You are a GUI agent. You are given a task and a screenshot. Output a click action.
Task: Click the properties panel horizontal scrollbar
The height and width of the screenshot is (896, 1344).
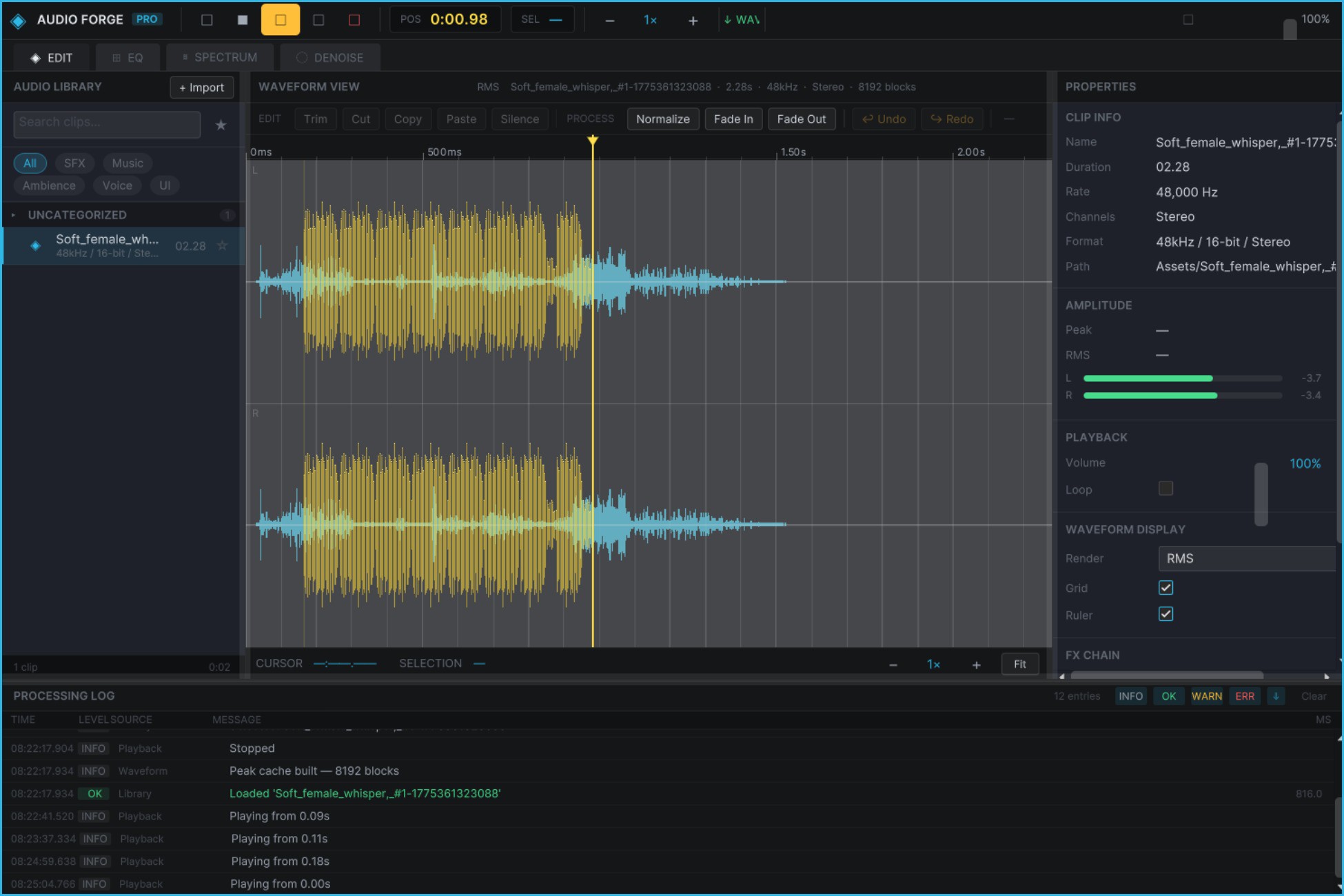coord(1166,675)
